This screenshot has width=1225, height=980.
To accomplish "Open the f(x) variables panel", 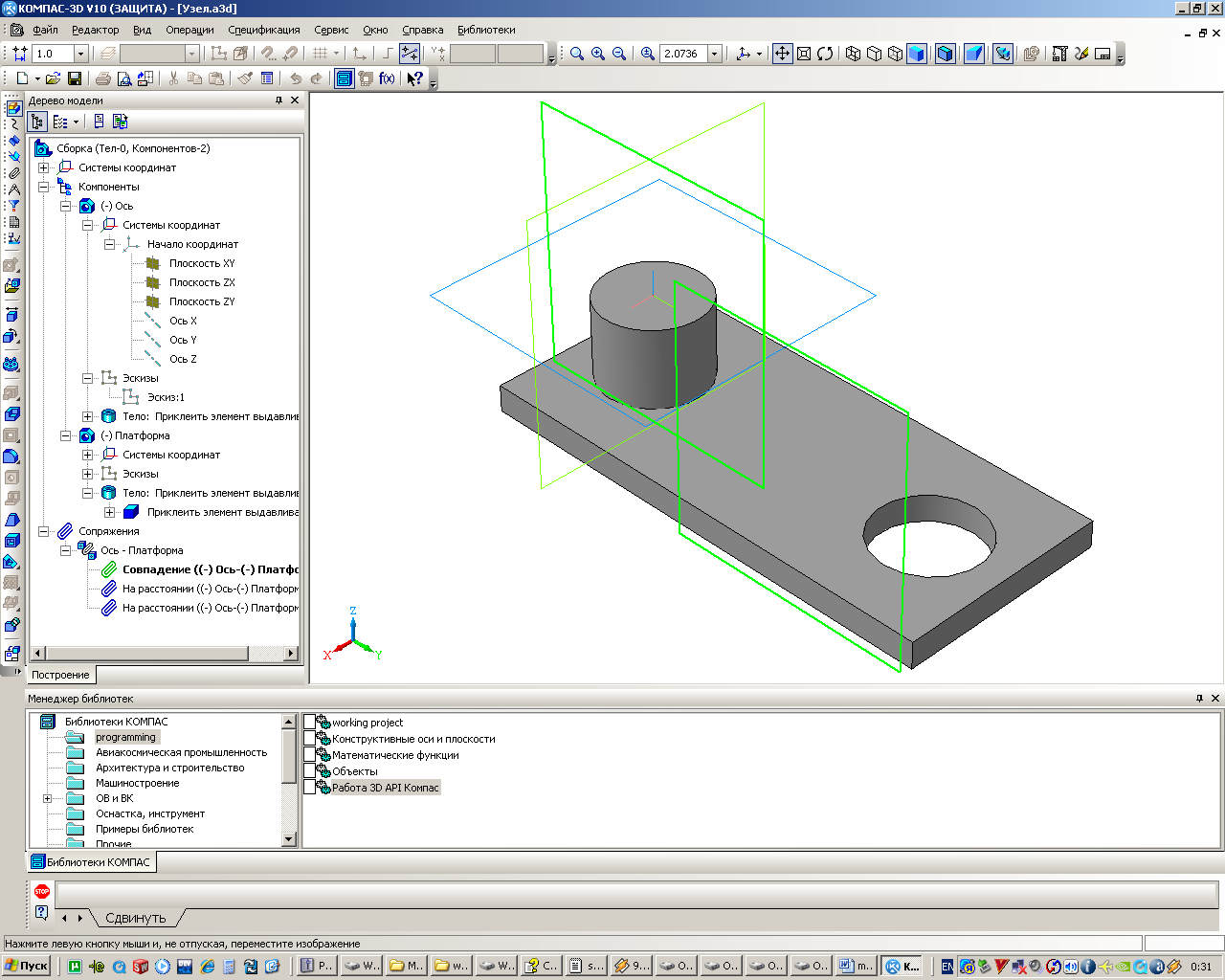I will point(387,78).
